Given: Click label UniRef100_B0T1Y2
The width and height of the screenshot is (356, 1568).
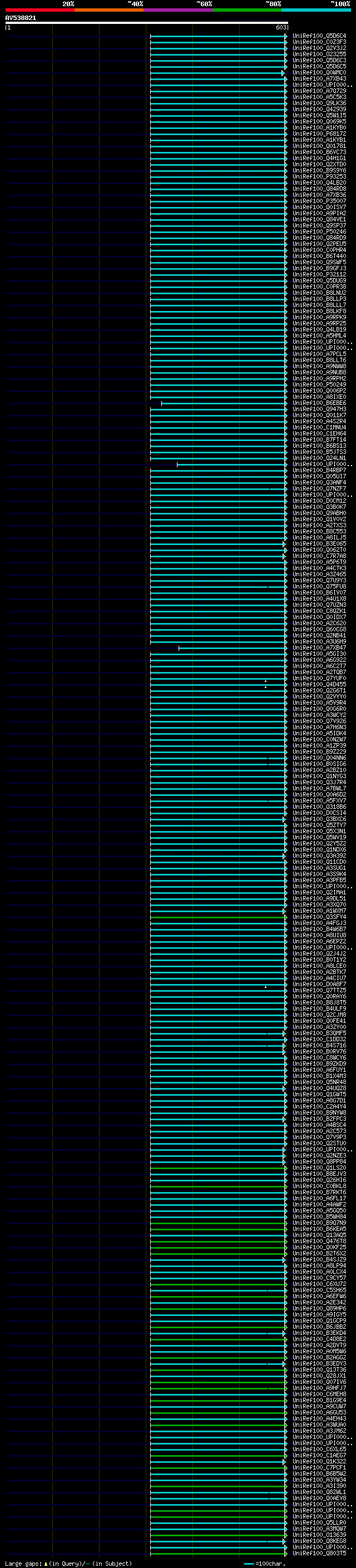Looking at the screenshot, I should coord(319,960).
